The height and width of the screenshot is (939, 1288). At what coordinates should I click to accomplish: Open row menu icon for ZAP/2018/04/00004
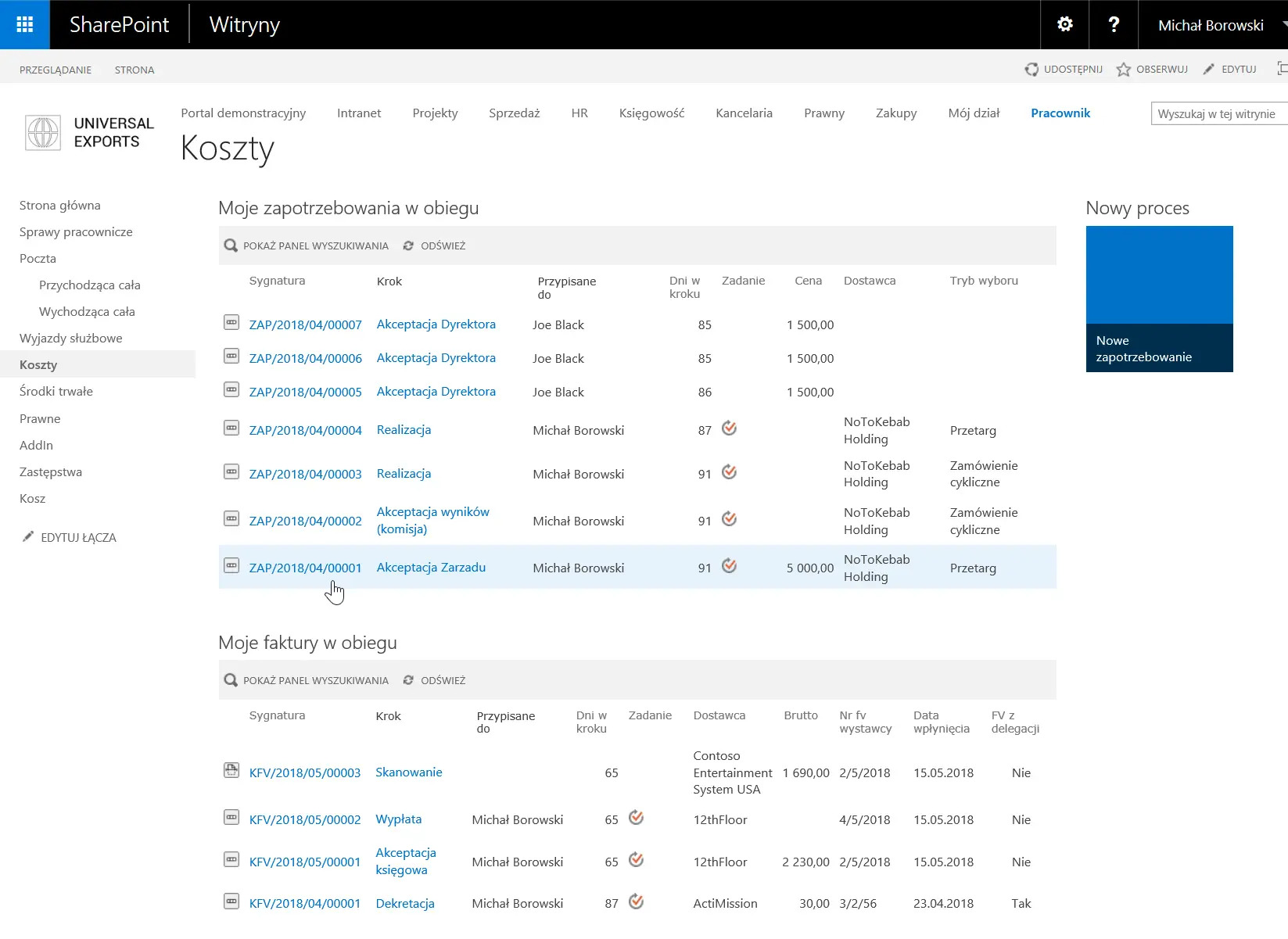click(x=231, y=428)
